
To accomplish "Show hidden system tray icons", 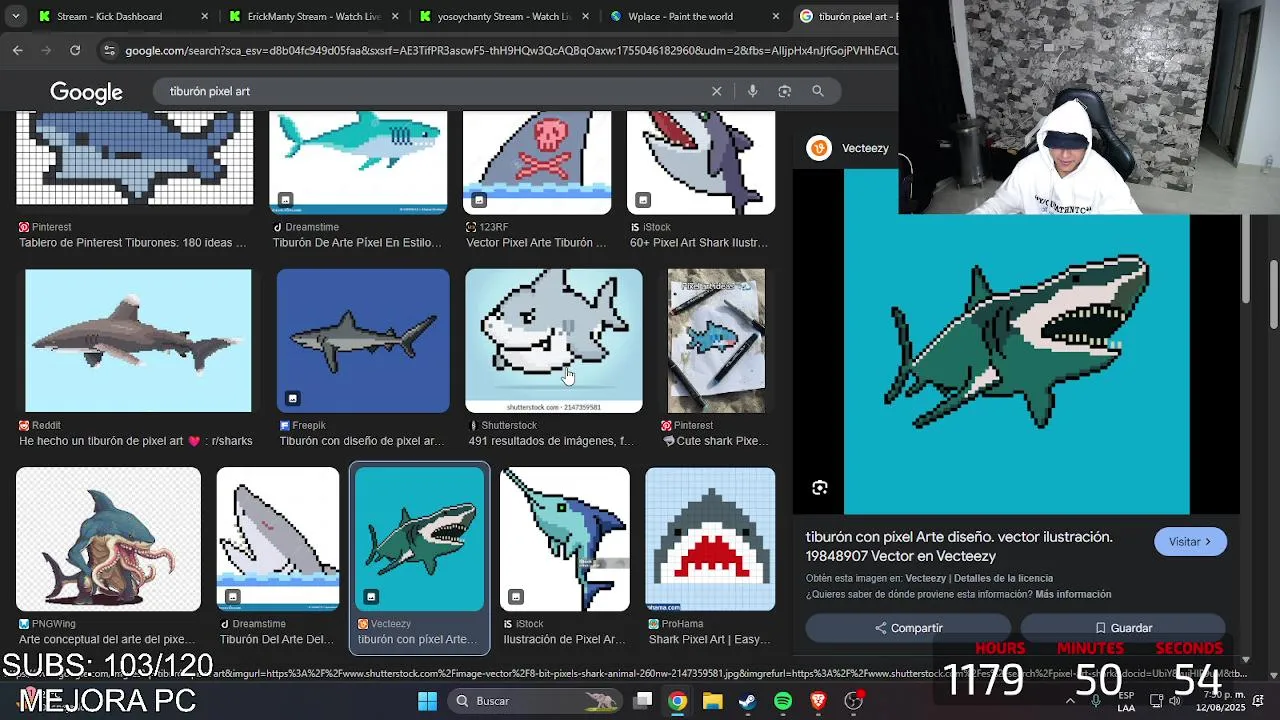I will coord(1070,701).
